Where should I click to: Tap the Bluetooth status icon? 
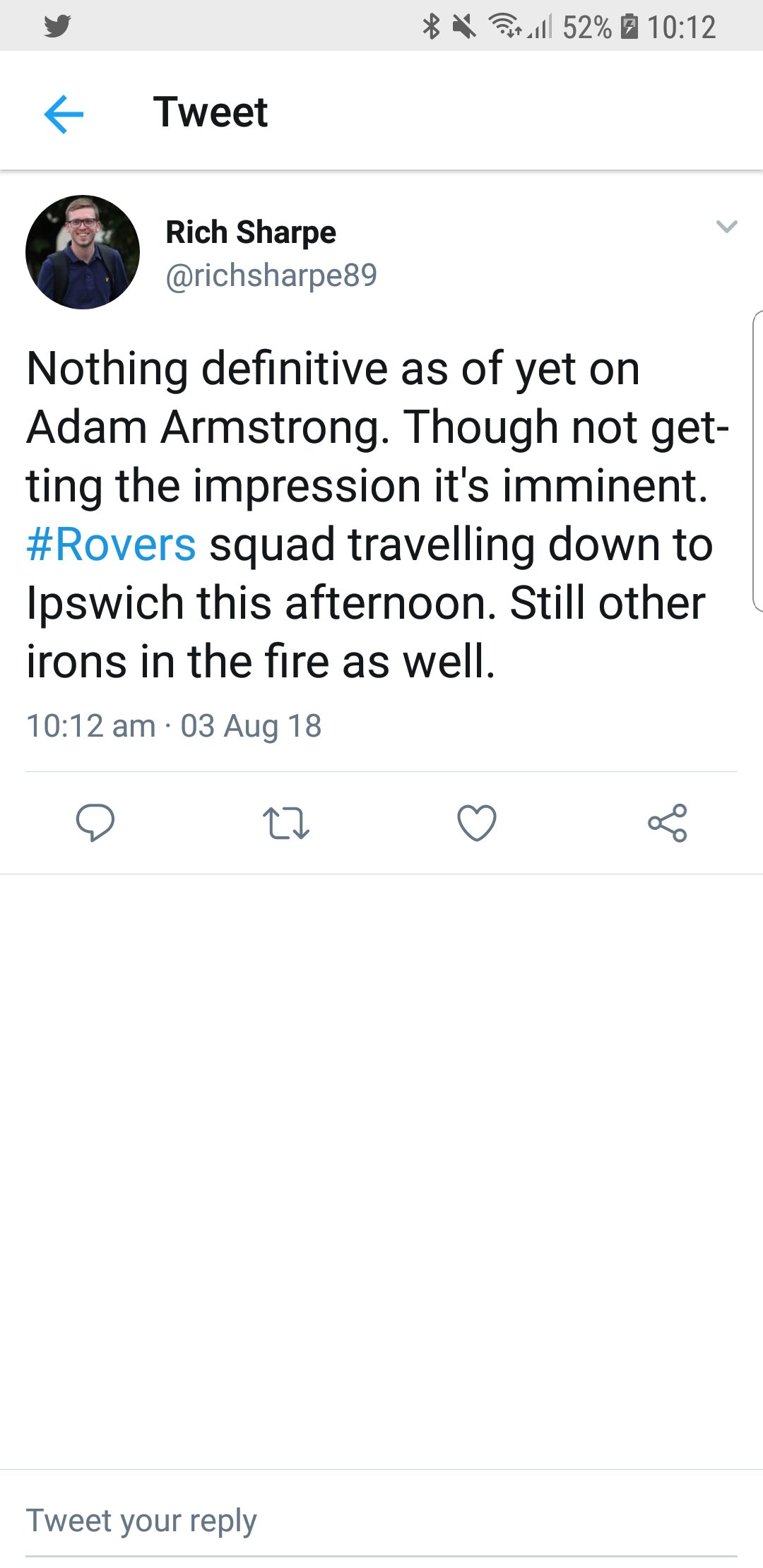click(431, 26)
